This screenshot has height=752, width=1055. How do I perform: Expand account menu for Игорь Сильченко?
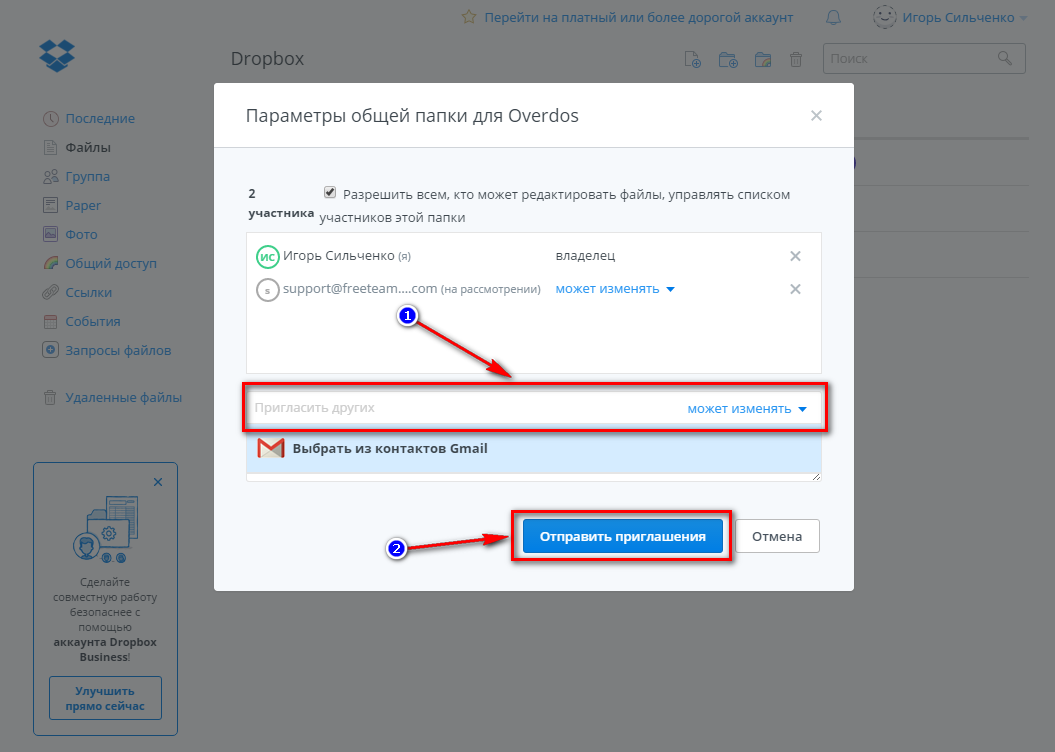click(1023, 18)
